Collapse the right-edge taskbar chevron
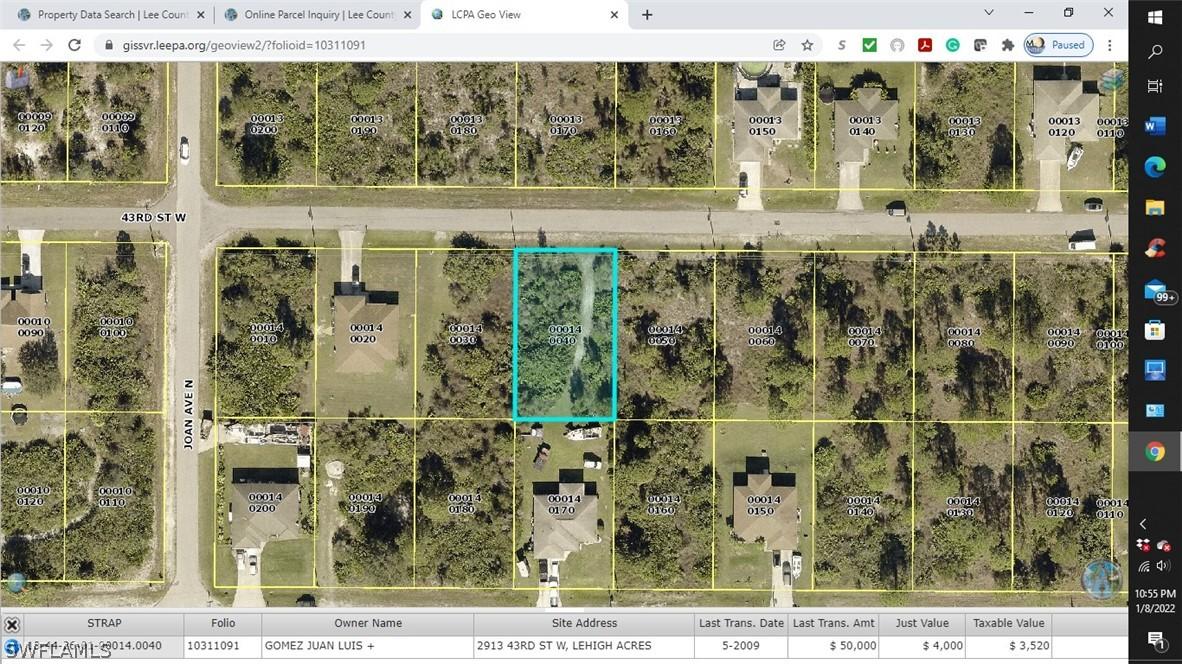The width and height of the screenshot is (1182, 664). point(1143,524)
